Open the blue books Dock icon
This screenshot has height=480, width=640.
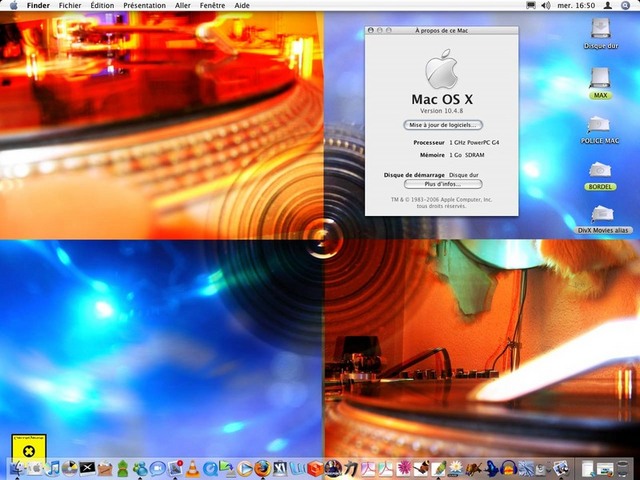tap(298, 469)
